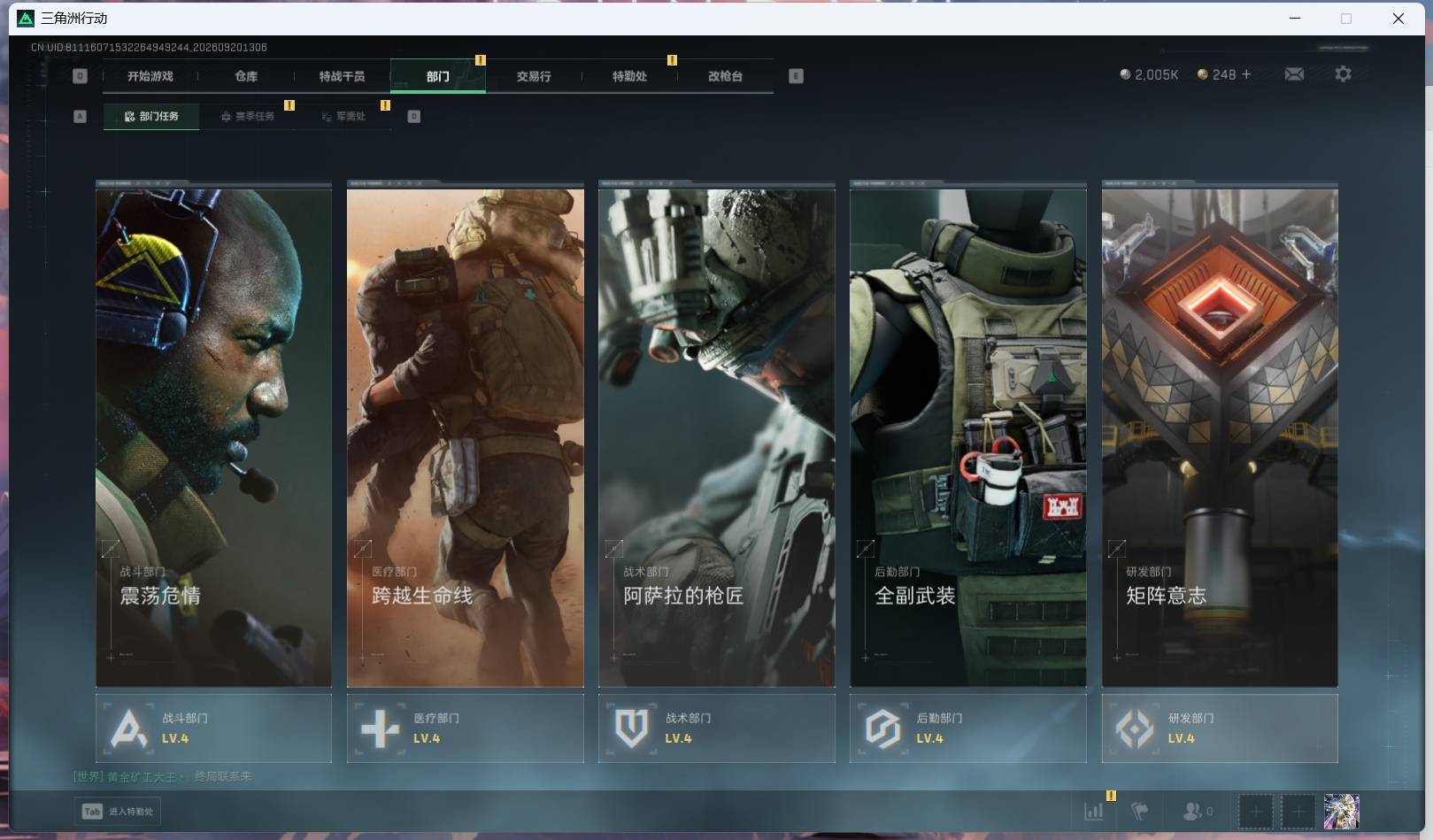Close the 三角洲行动 window
1433x840 pixels.
point(1398,18)
